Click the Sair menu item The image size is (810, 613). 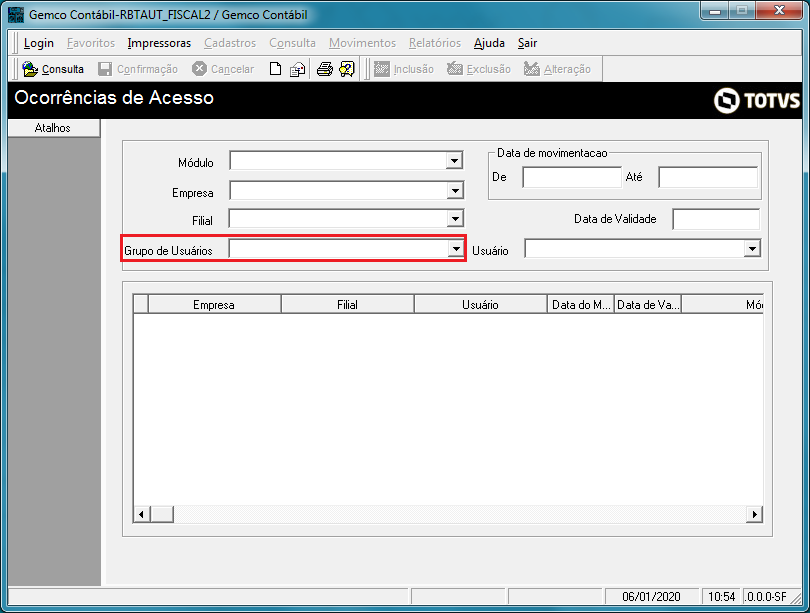[x=527, y=43]
